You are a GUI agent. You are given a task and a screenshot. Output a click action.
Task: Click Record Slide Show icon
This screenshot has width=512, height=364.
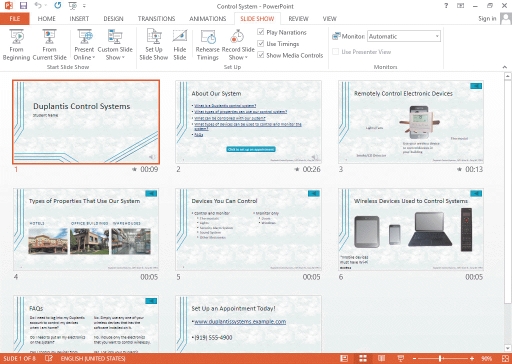click(237, 37)
